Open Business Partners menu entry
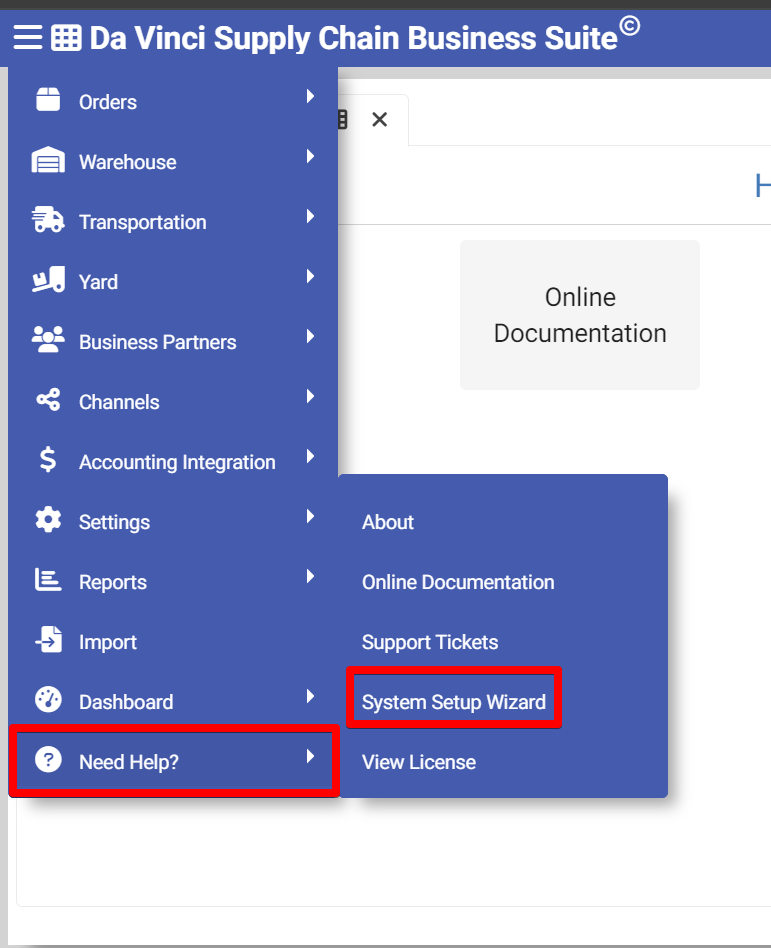This screenshot has height=948, width=771. (173, 339)
